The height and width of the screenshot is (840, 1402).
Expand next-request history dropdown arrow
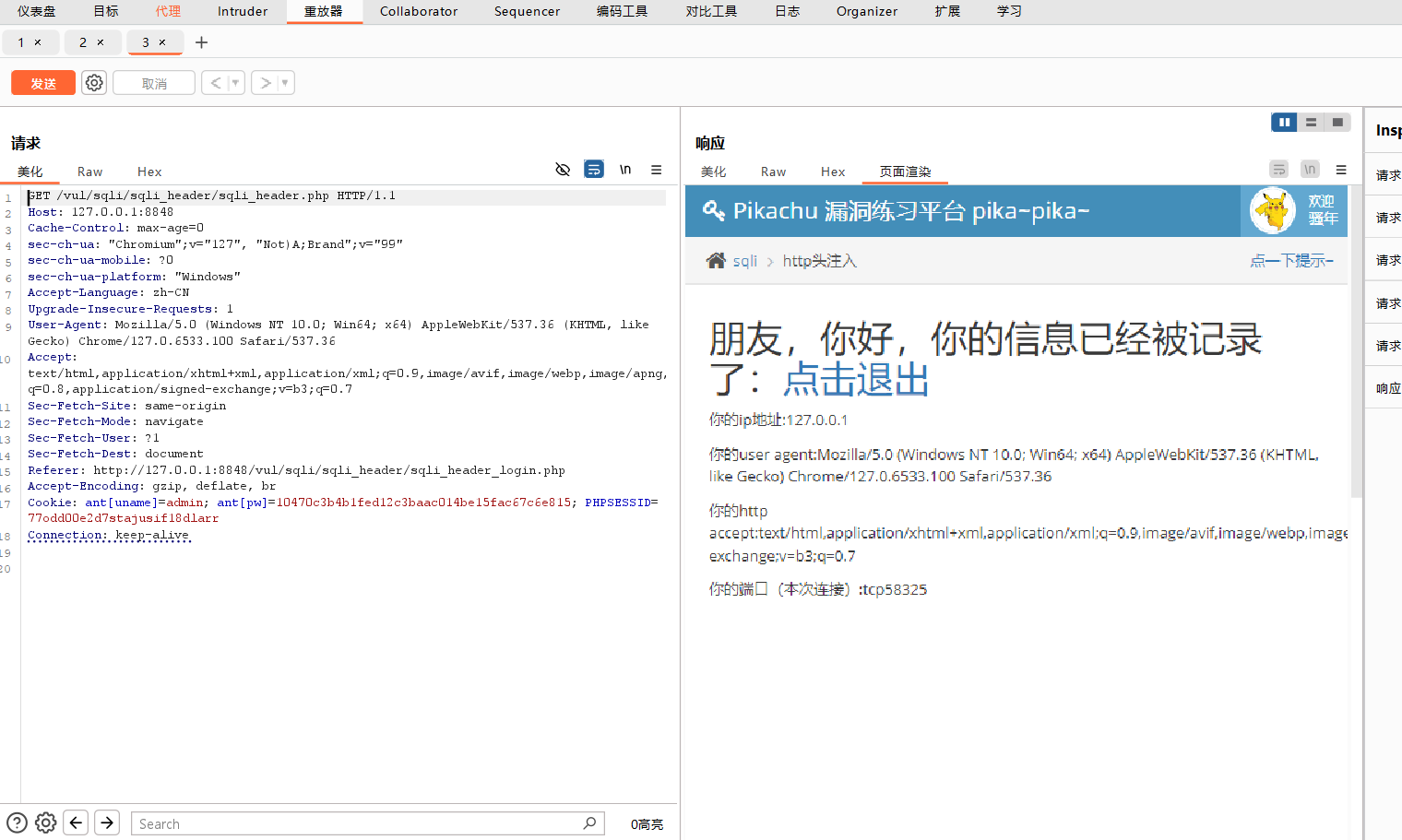[x=285, y=83]
